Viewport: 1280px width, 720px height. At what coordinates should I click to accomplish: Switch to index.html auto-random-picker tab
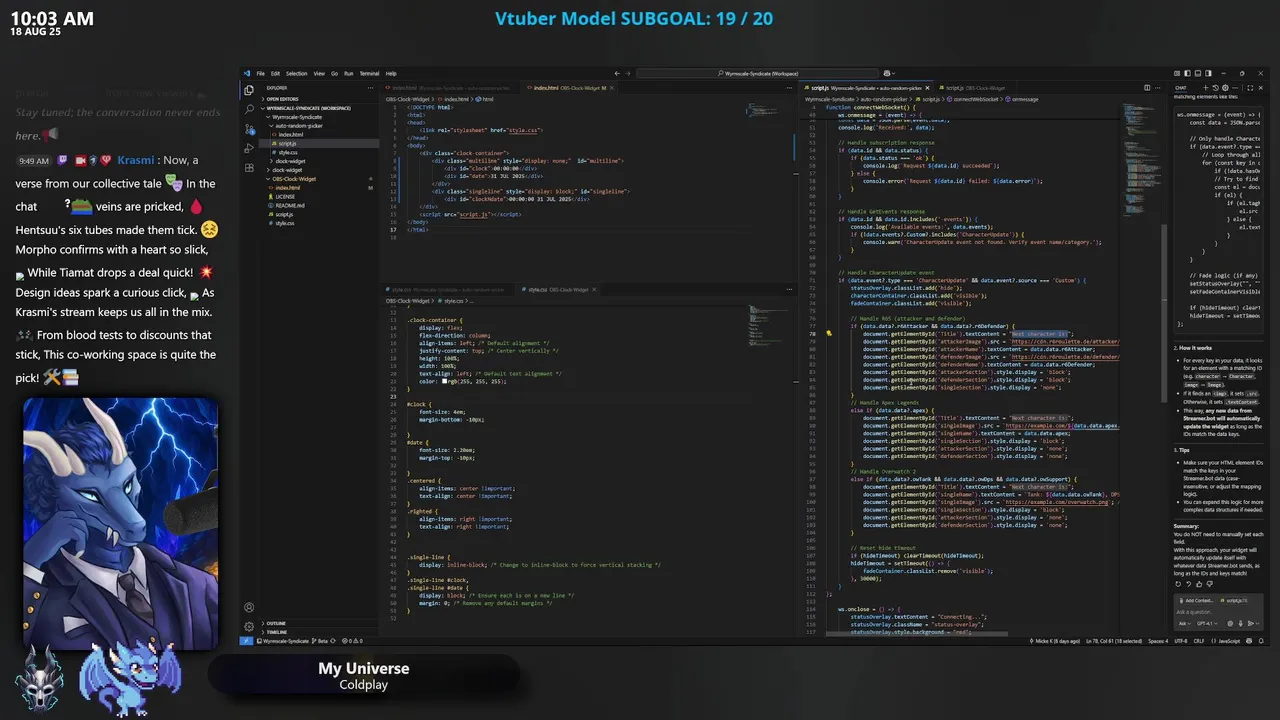pos(452,88)
